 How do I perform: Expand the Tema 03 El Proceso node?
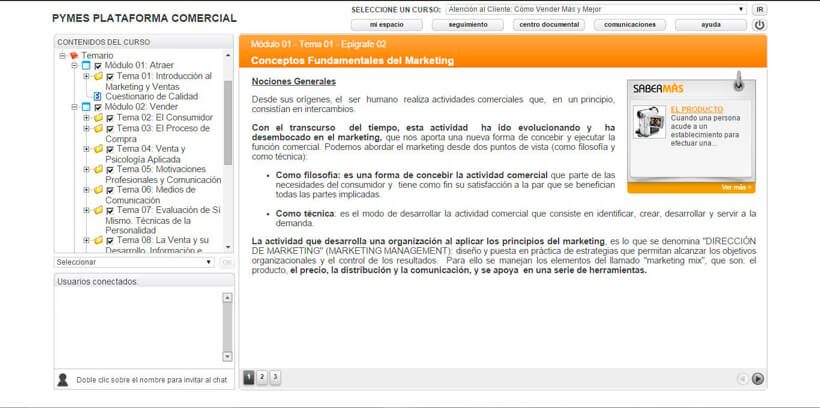tap(86, 128)
